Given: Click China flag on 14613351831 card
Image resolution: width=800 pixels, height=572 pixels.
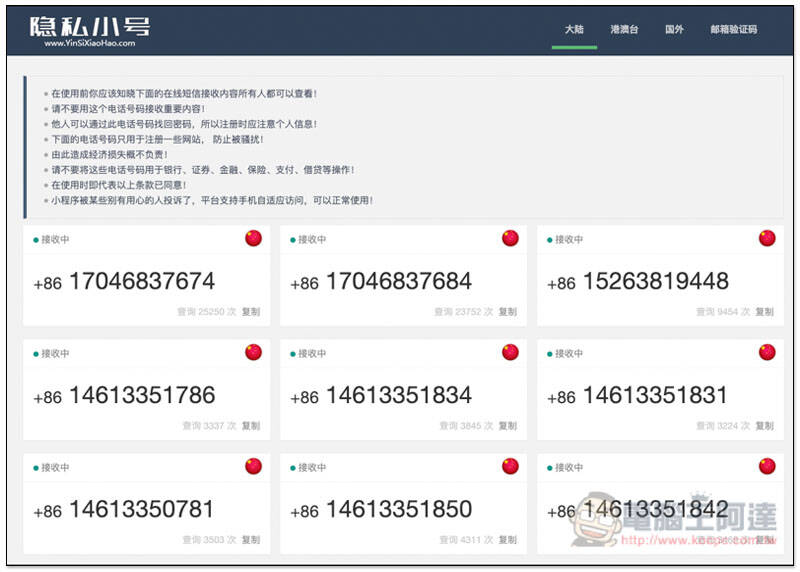Looking at the screenshot, I should pyautogui.click(x=767, y=352).
